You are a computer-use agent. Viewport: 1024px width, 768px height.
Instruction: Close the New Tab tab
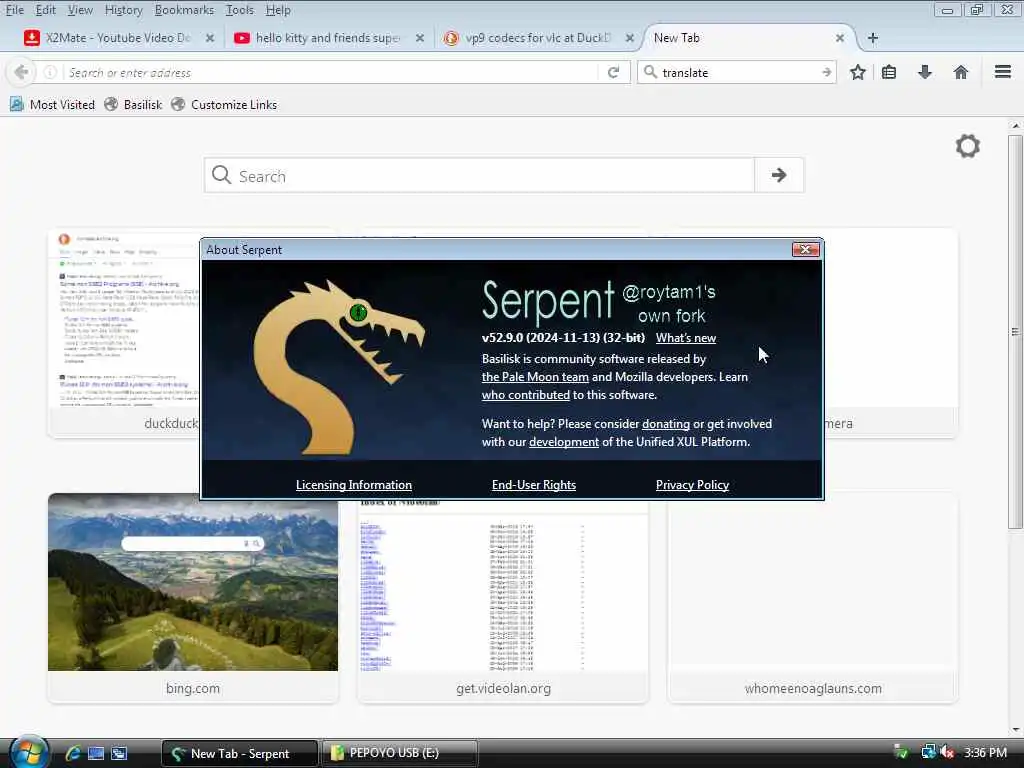840,38
